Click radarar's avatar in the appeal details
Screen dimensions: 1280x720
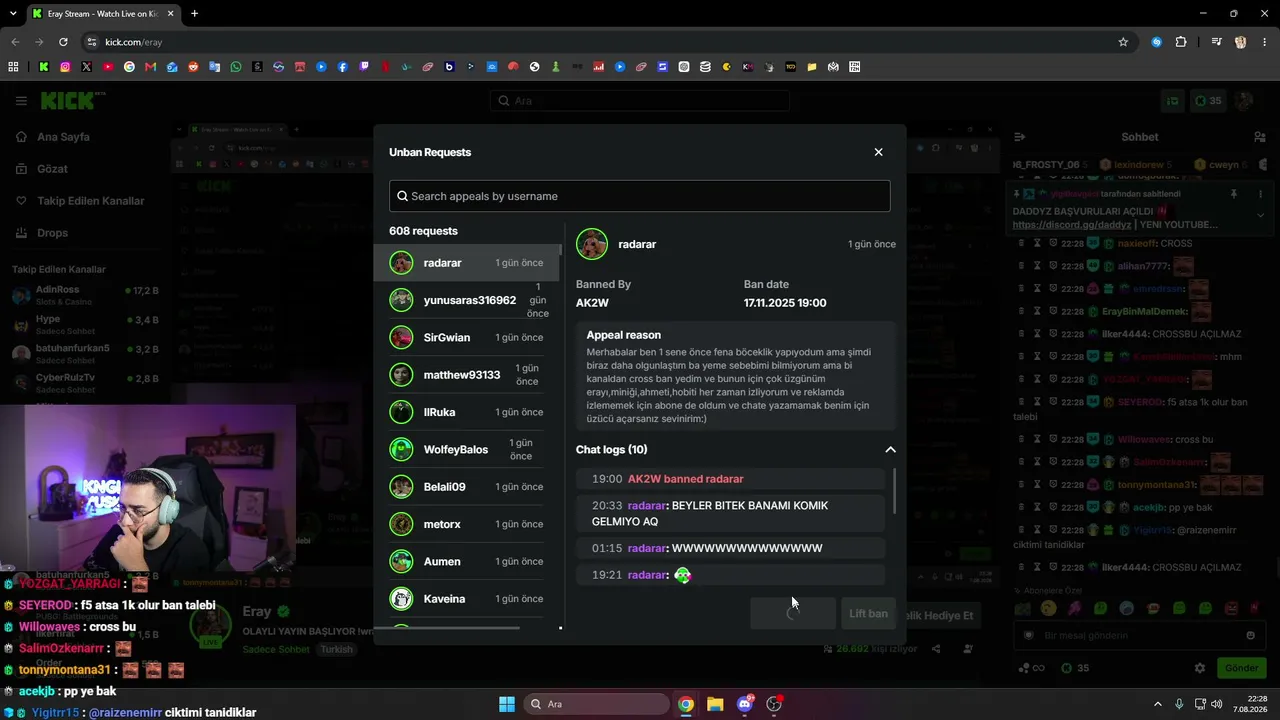592,244
